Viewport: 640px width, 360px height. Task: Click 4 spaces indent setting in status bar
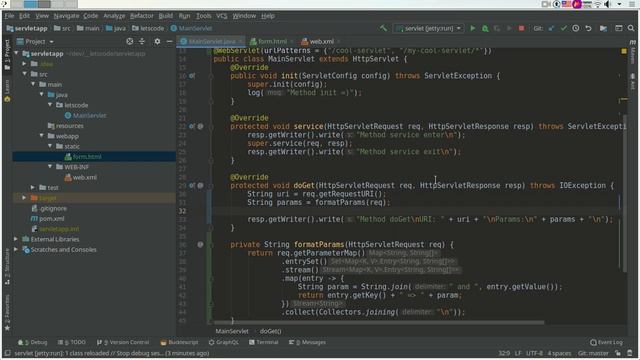pyautogui.click(x=559, y=353)
